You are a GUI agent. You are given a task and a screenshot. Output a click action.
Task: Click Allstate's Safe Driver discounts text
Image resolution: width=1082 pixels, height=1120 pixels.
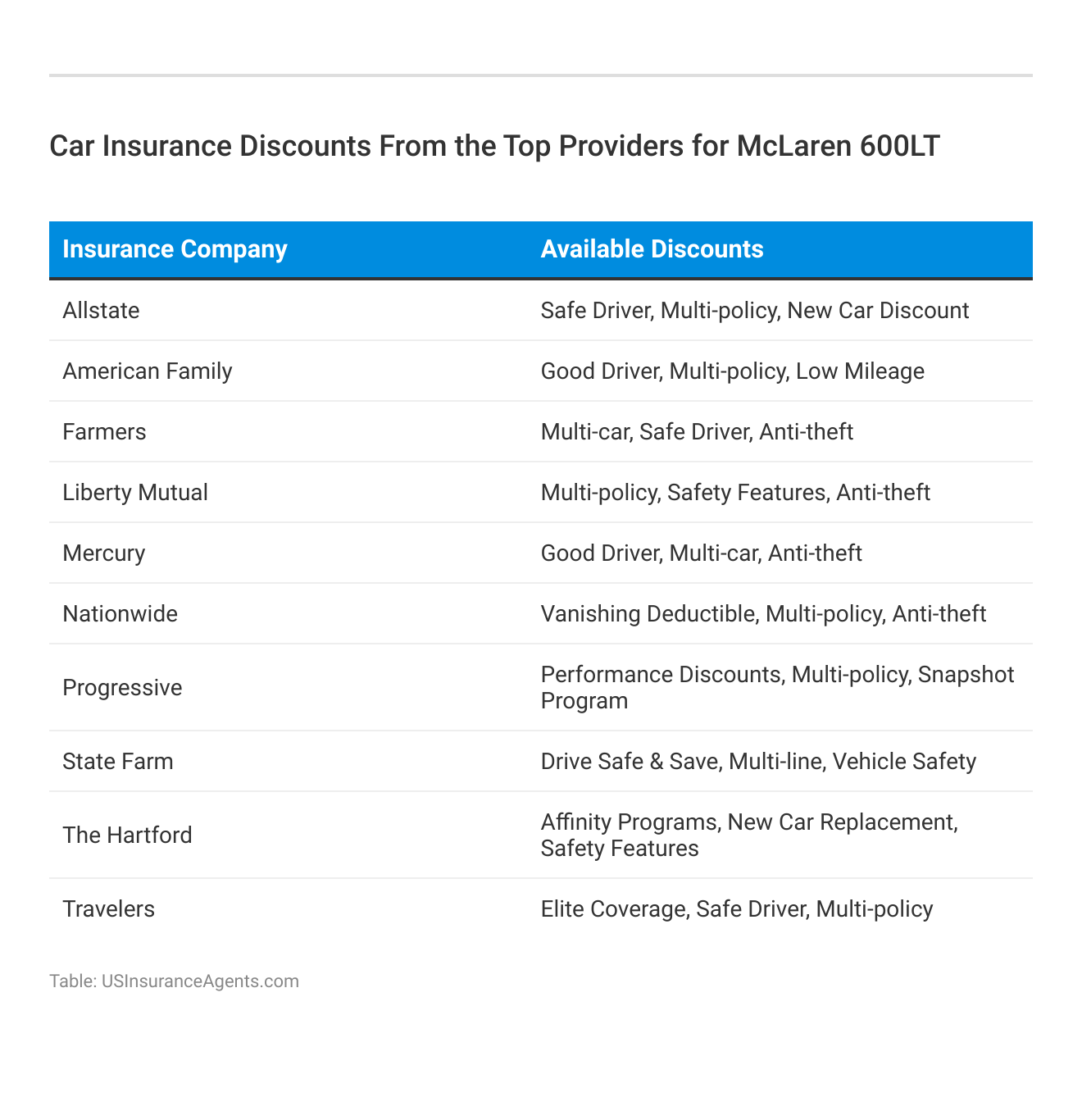[754, 311]
